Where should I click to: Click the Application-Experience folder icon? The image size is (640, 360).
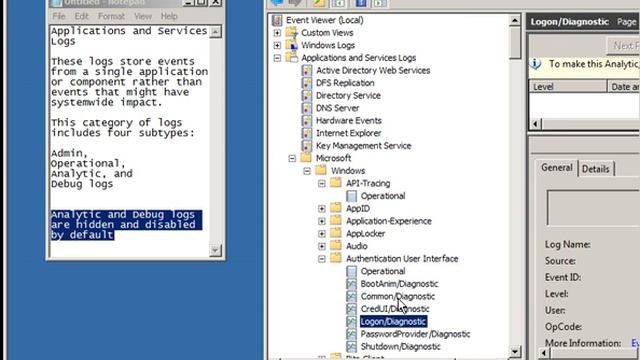coord(336,221)
